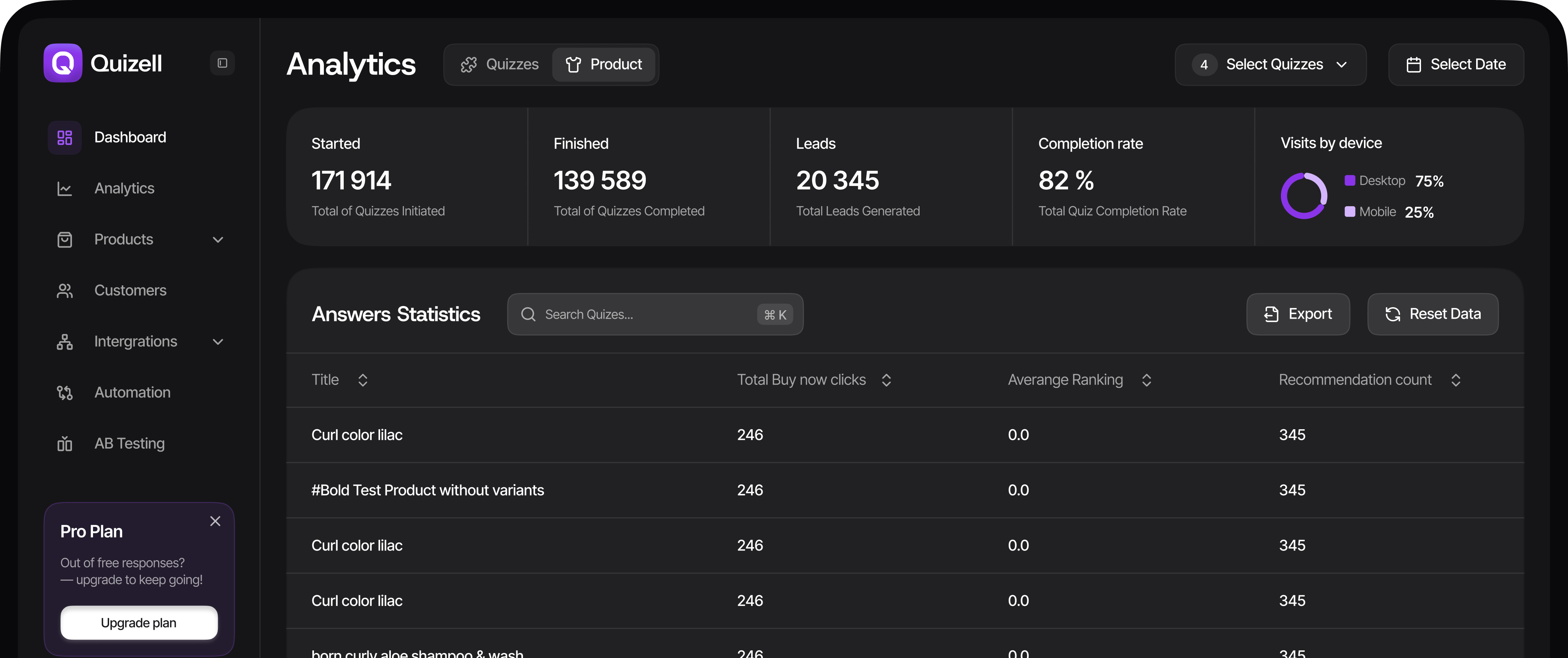Expand the Products sidebar menu
Viewport: 1568px width, 658px height.
coord(218,239)
